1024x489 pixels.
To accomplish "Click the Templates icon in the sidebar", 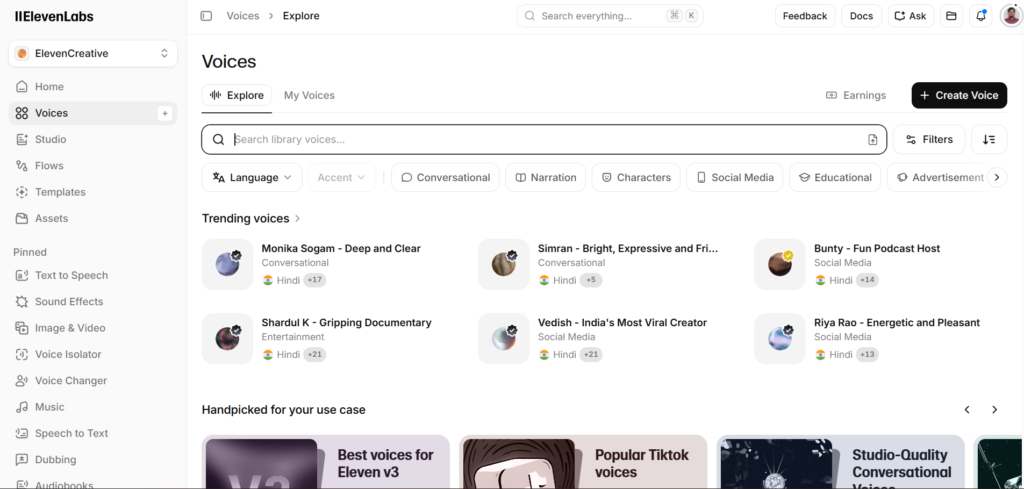I will pyautogui.click(x=22, y=192).
